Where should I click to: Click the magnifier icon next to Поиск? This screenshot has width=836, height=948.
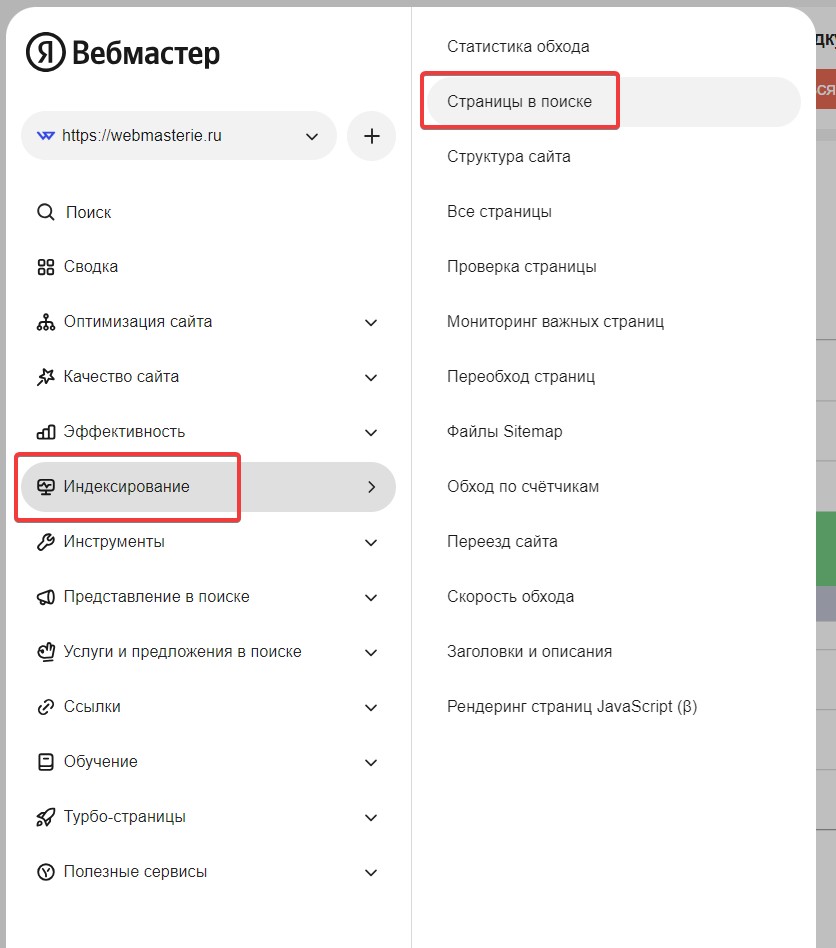coord(45,212)
